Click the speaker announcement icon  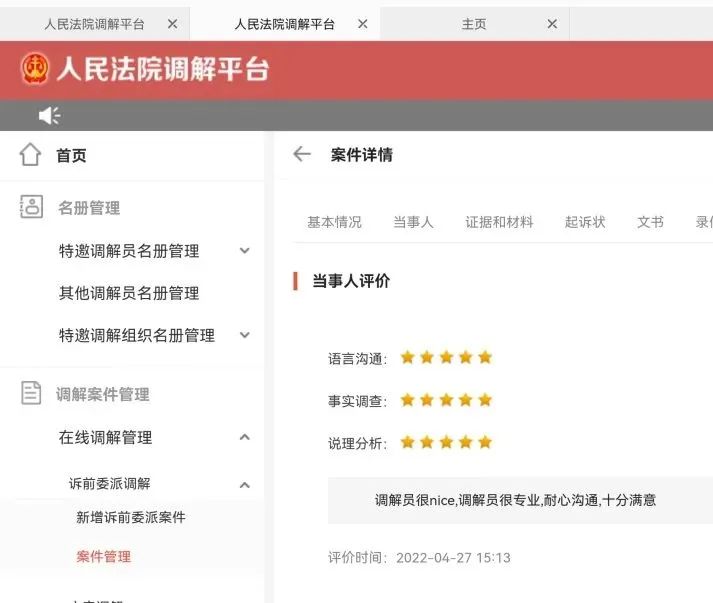pos(49,116)
